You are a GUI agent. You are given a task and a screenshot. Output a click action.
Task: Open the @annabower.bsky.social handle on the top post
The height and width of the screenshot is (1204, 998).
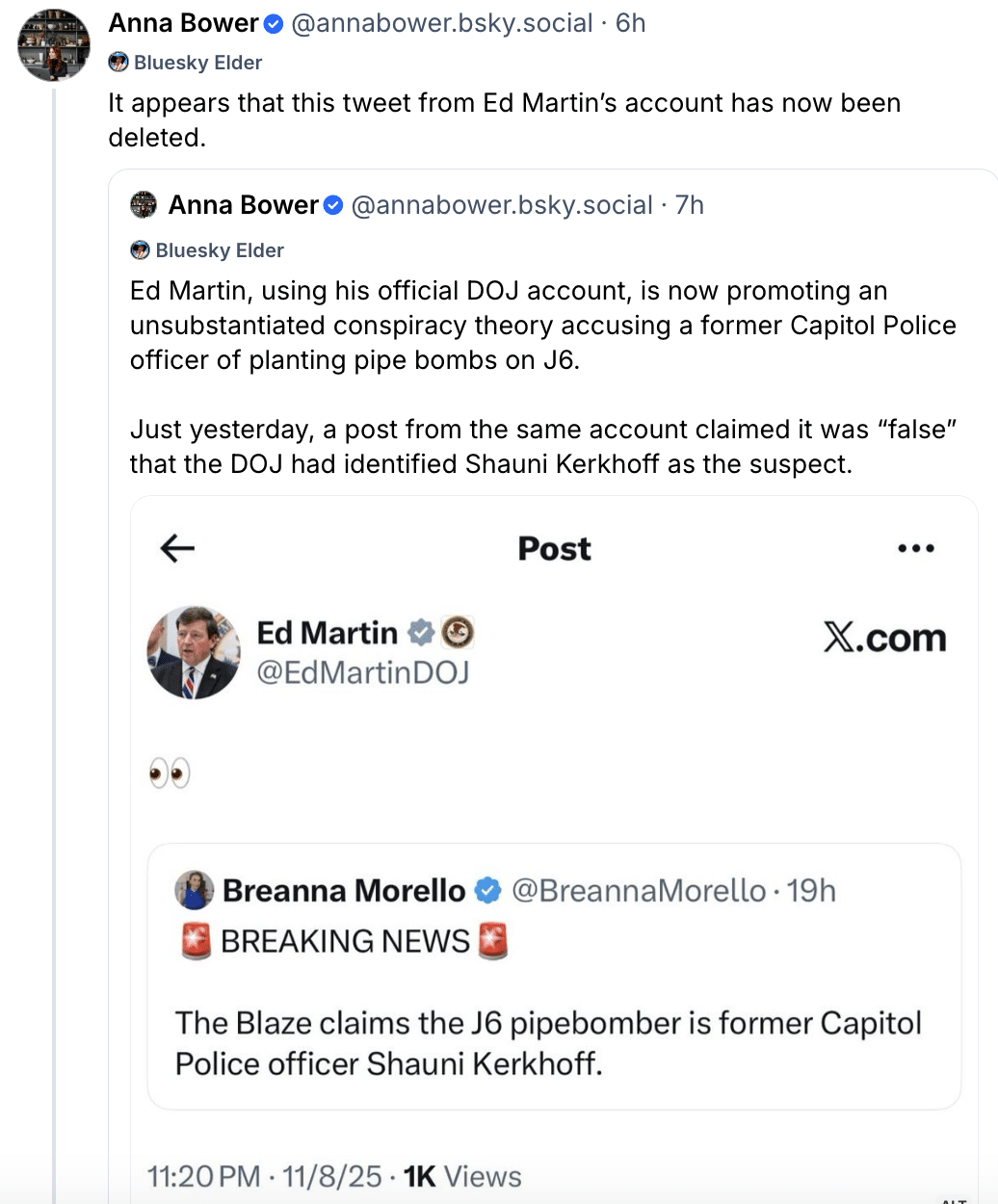(x=441, y=23)
